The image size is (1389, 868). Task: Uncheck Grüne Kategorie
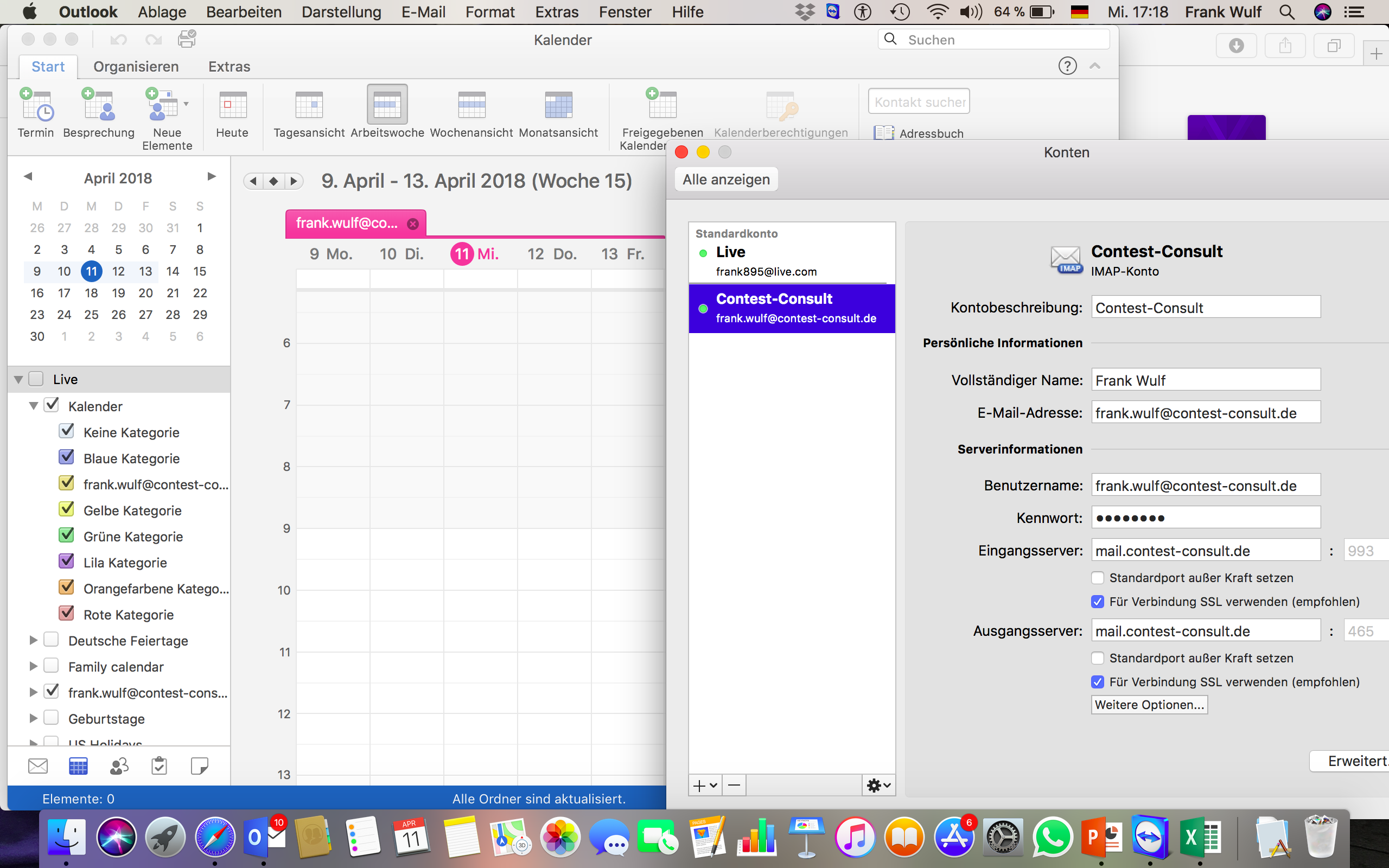(67, 535)
